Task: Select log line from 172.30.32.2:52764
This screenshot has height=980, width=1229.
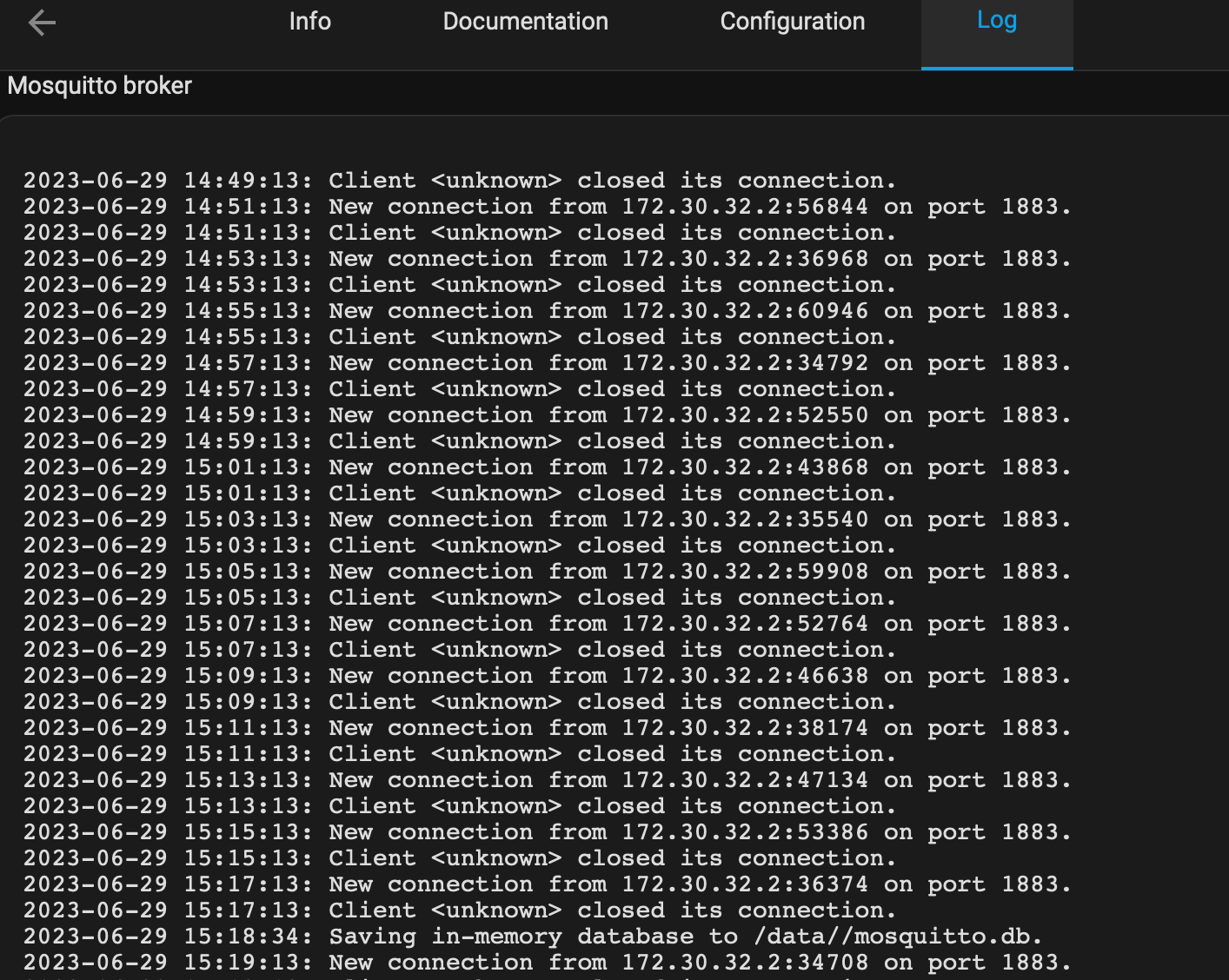Action: coord(548,624)
